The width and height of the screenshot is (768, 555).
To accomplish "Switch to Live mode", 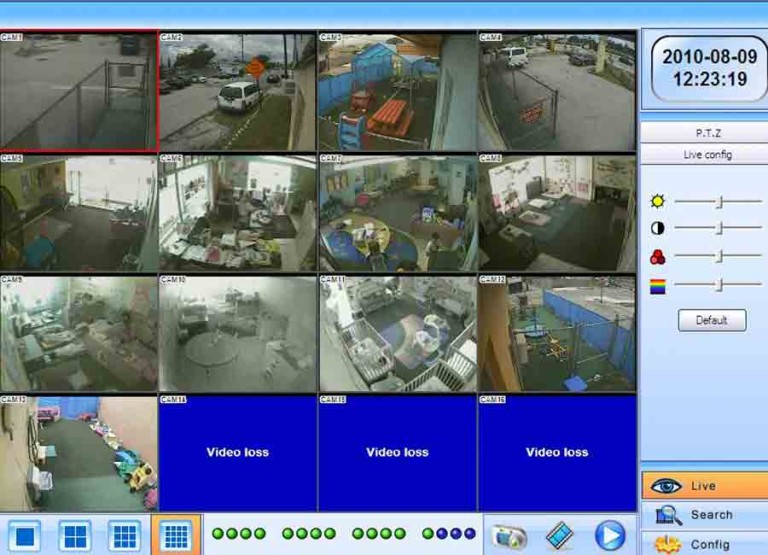I will [x=704, y=486].
